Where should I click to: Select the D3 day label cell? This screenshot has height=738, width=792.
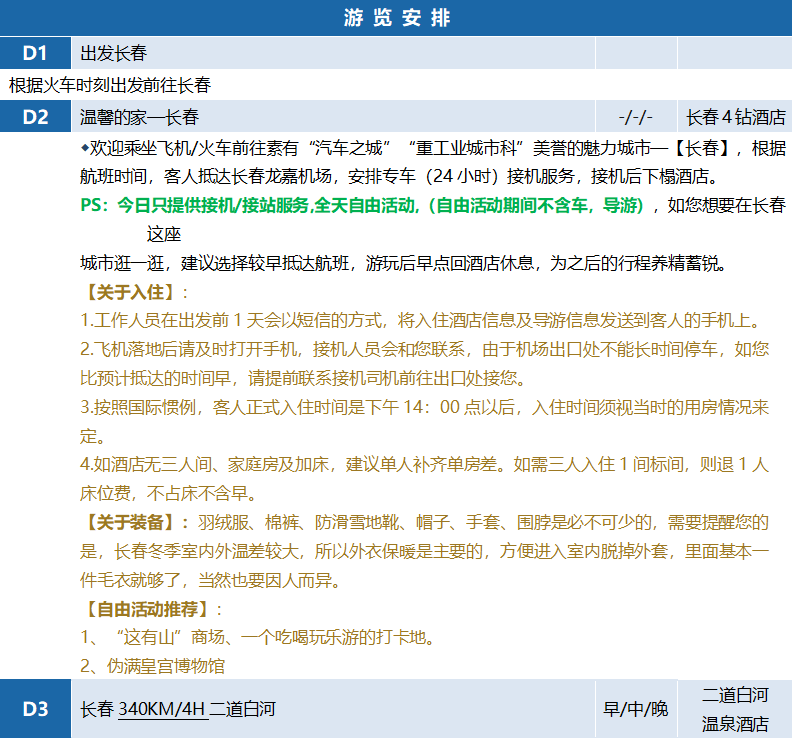point(35,709)
